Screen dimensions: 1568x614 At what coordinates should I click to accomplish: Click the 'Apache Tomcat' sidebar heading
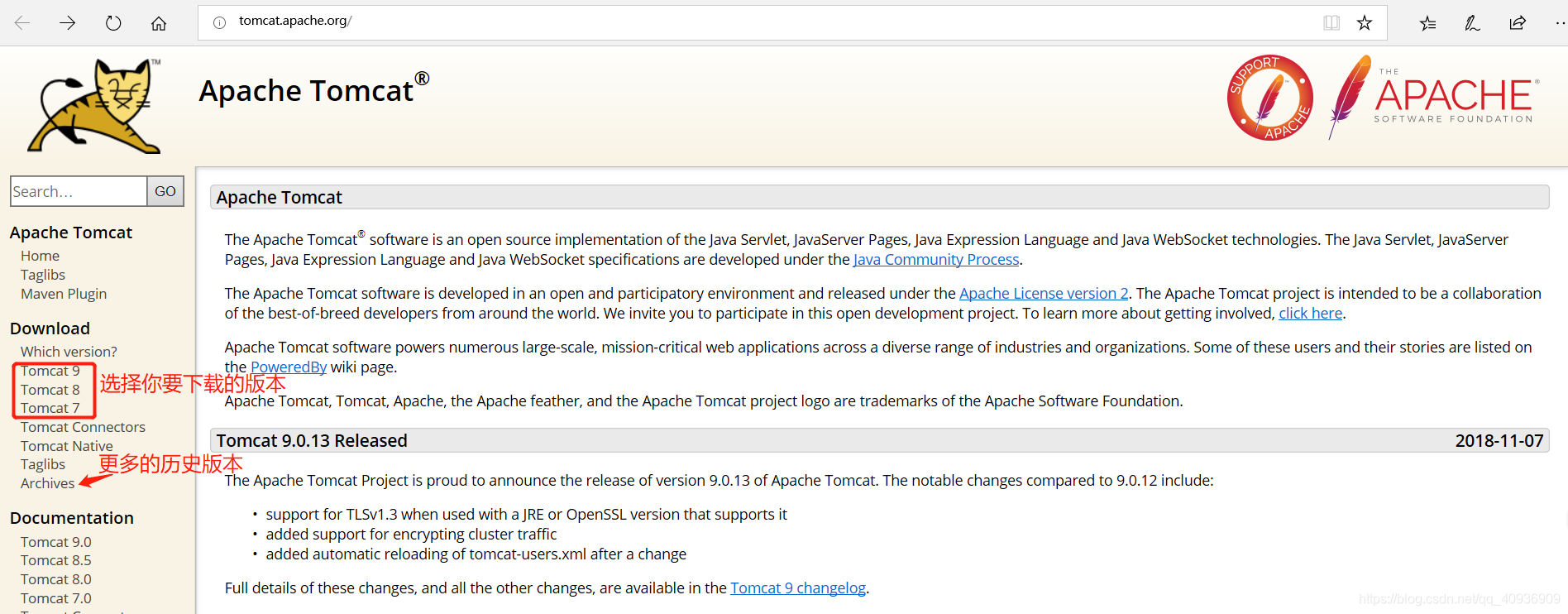pos(71,233)
